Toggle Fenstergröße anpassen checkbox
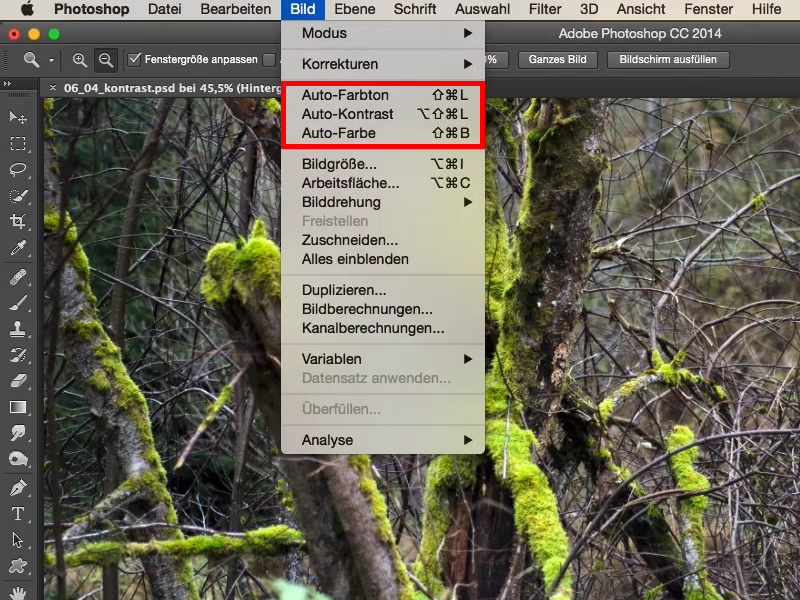 tap(134, 60)
